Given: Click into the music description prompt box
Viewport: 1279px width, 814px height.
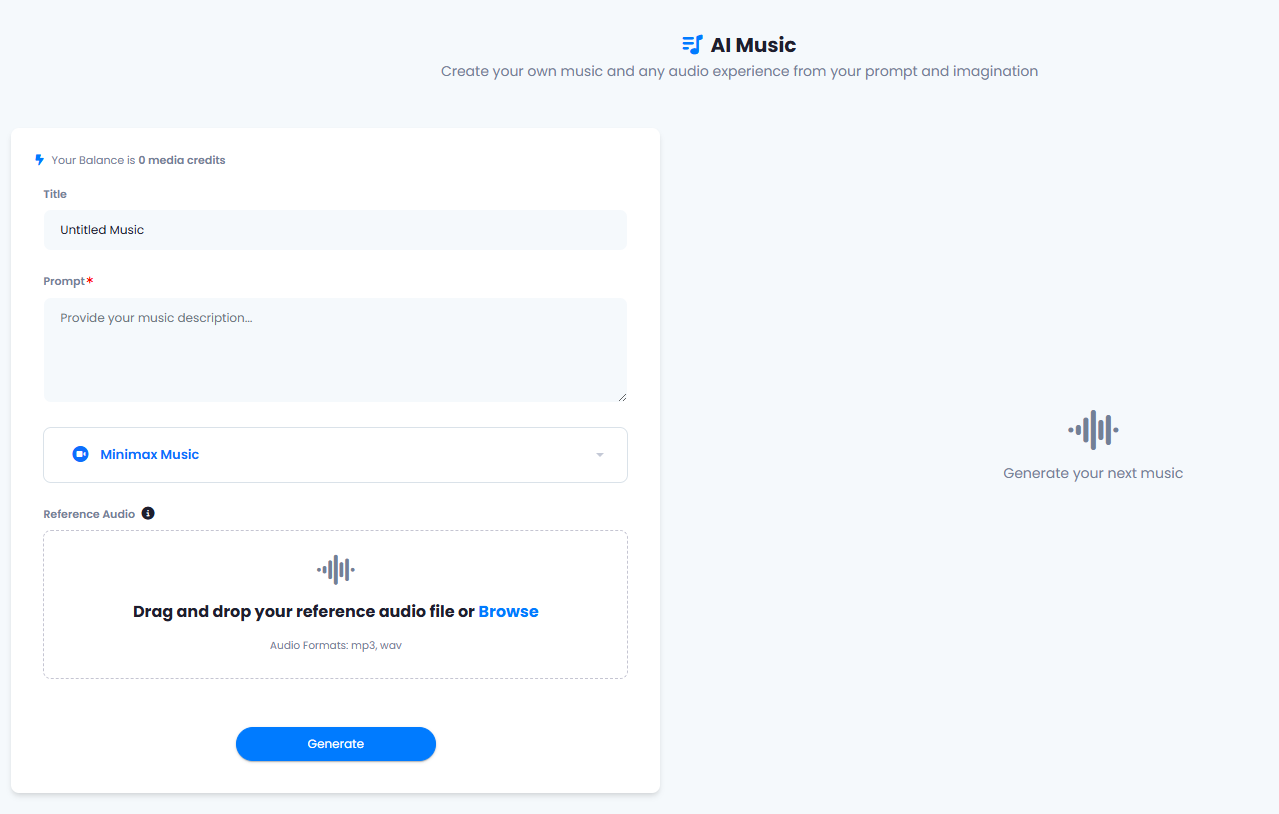Looking at the screenshot, I should click(x=335, y=350).
